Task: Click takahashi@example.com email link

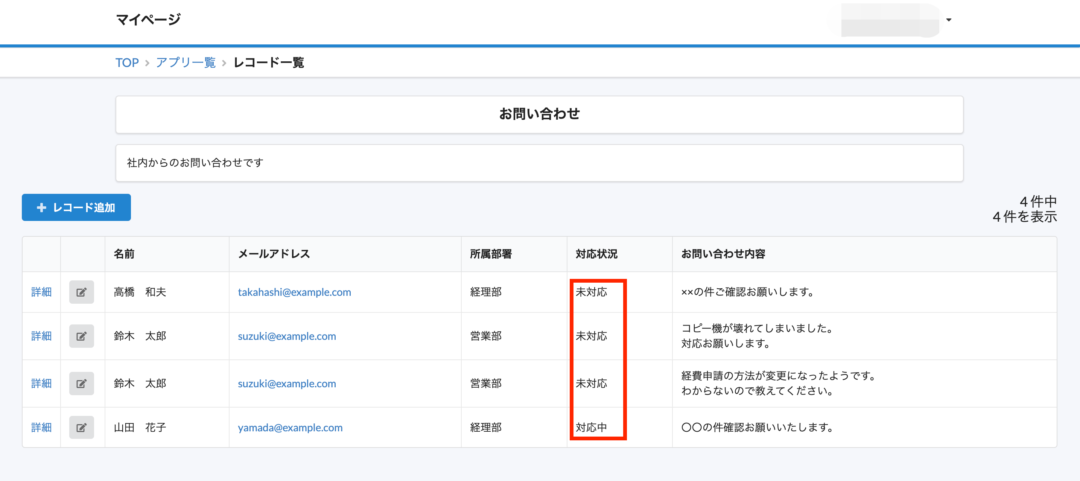Action: coord(294,293)
